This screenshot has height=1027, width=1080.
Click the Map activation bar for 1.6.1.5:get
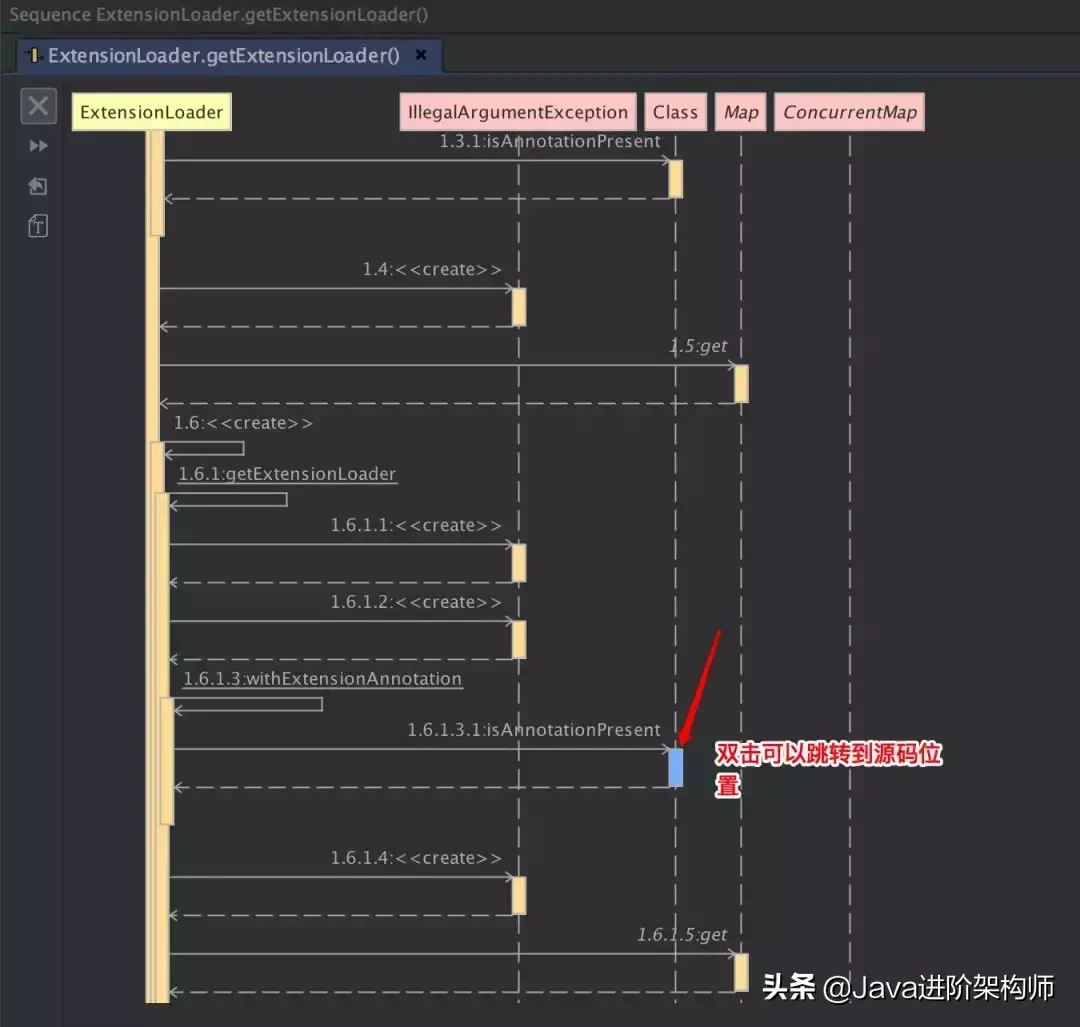tap(741, 973)
